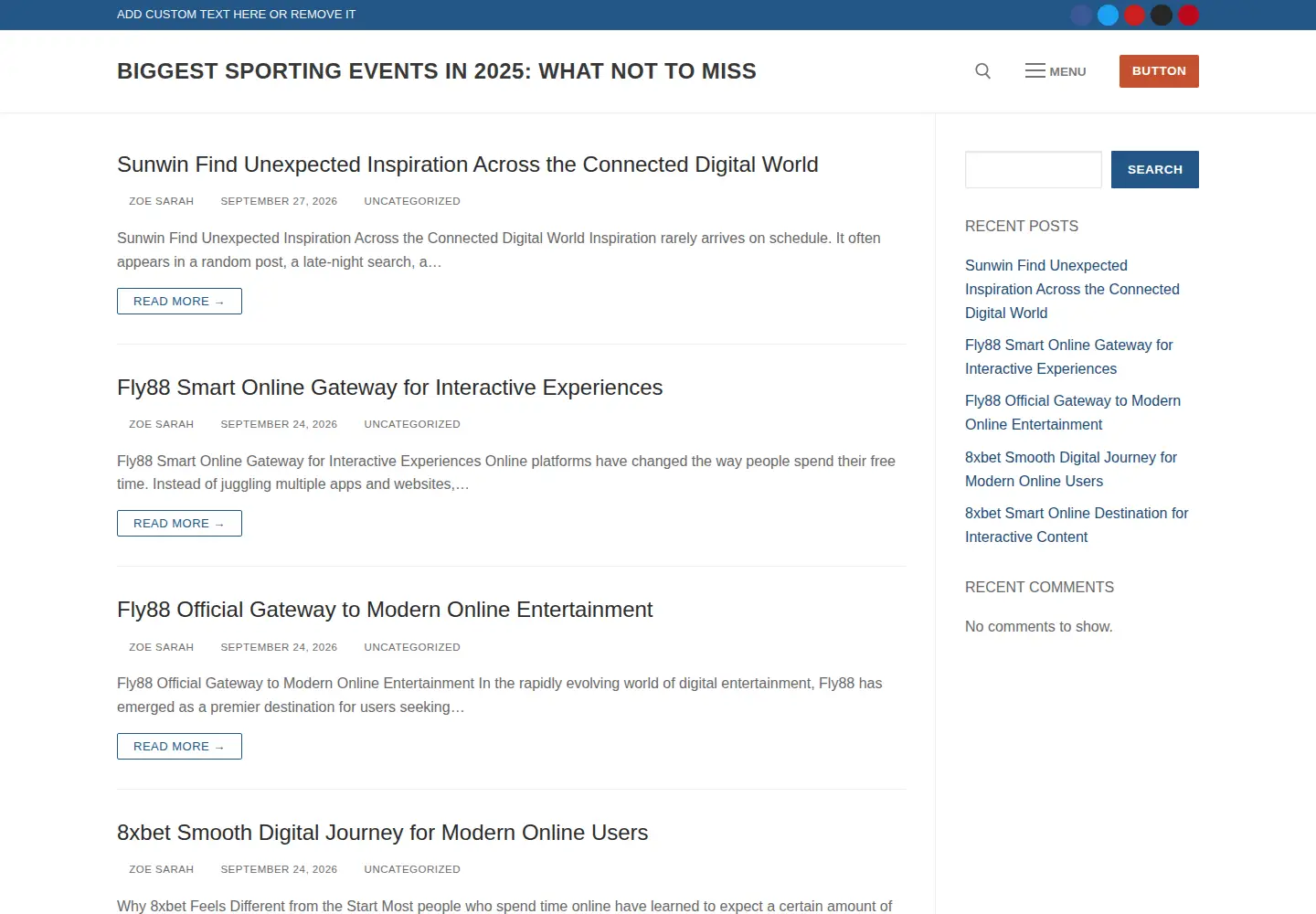Click the excerpt beginning 'Why 8xbet Feels Different'
Screen dimensions: 1316x914
[504, 906]
